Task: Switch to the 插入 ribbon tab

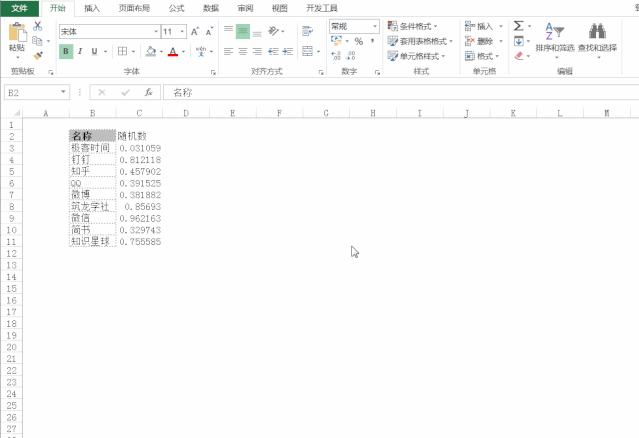Action: click(92, 8)
